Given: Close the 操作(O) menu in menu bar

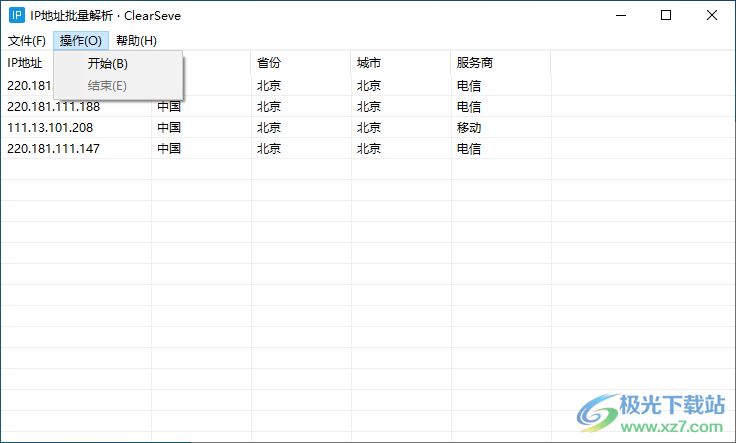Looking at the screenshot, I should pyautogui.click(x=81, y=41).
